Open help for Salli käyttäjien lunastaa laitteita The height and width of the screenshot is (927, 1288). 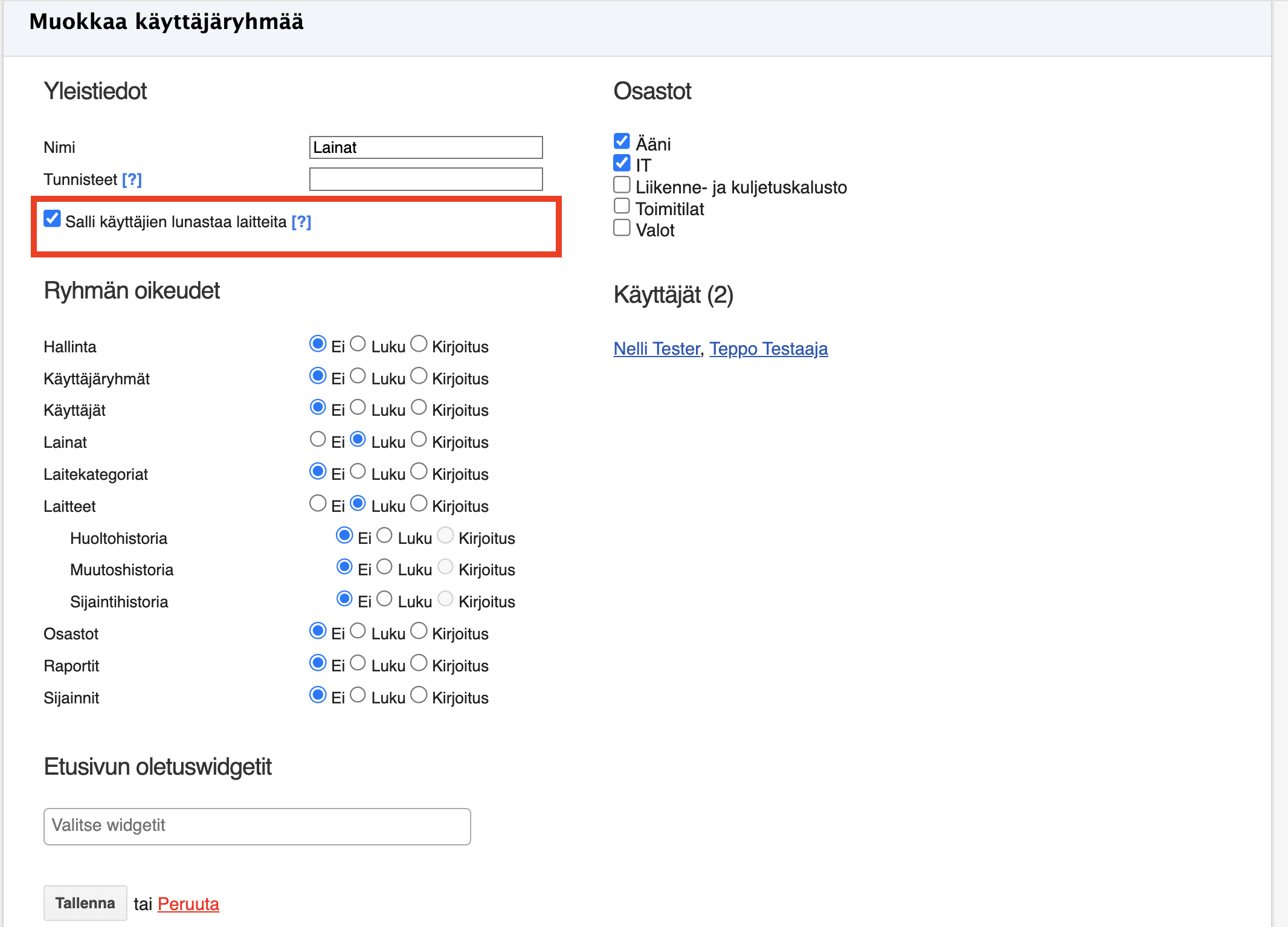[301, 222]
